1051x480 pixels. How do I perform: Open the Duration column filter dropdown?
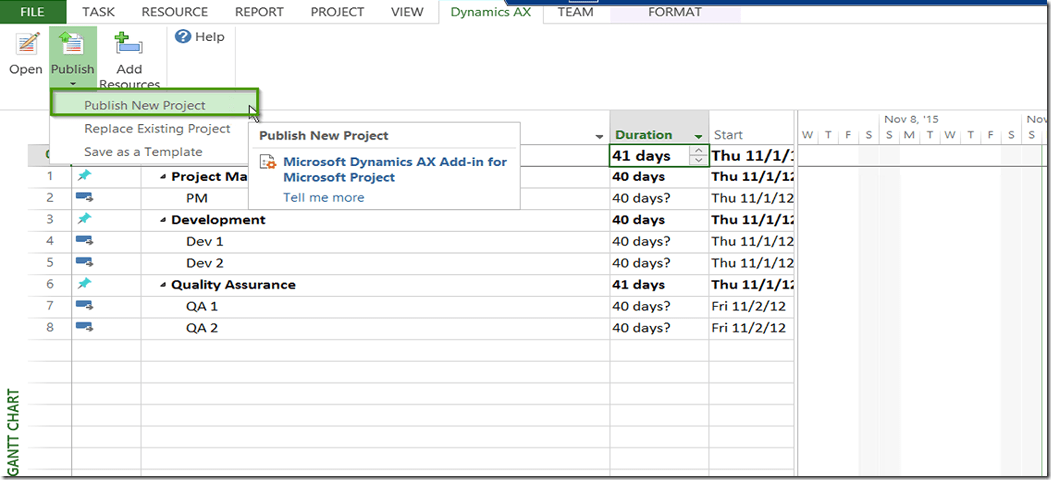[x=698, y=136]
